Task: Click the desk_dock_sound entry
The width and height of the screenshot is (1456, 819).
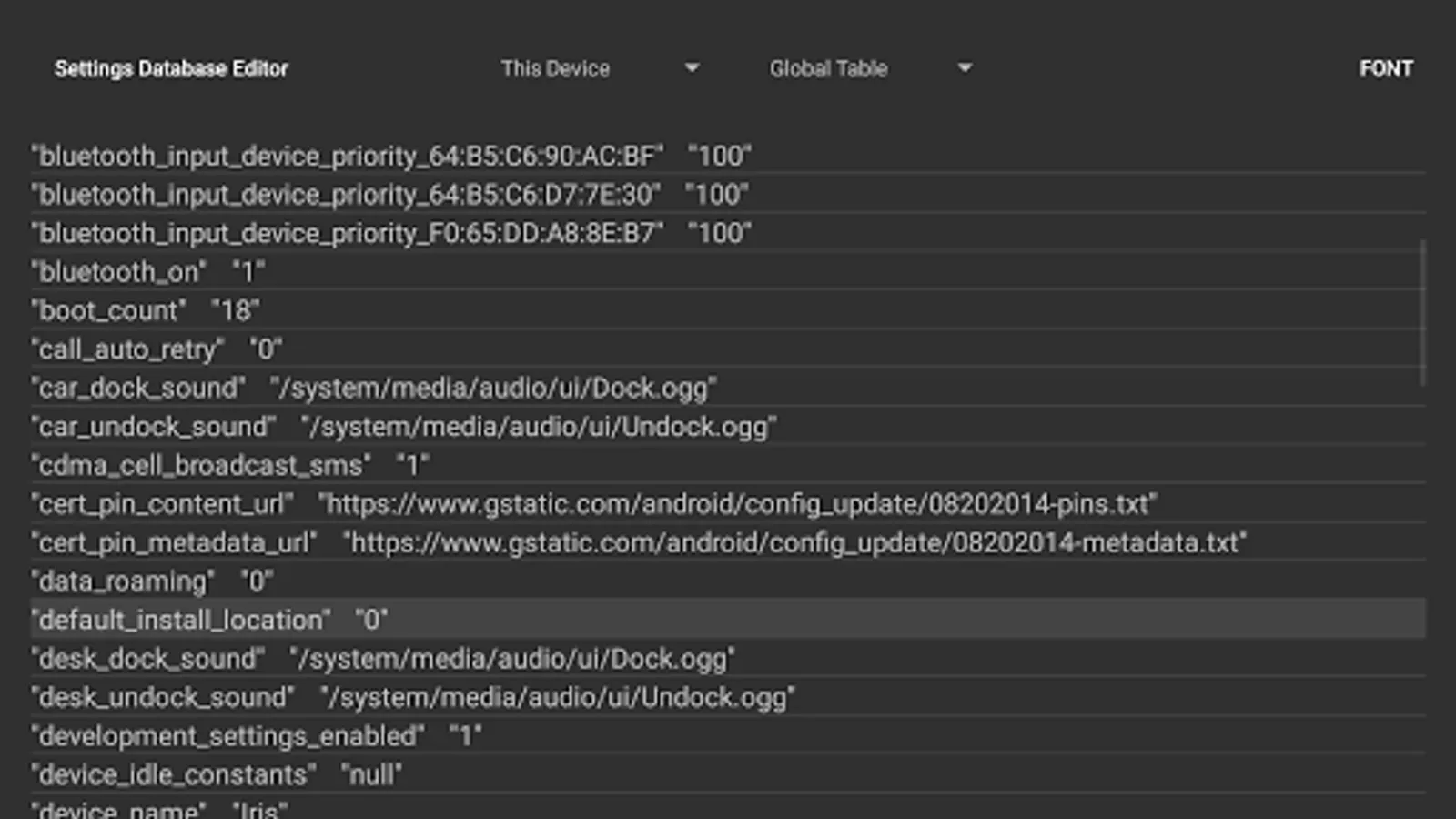Action: (x=382, y=658)
